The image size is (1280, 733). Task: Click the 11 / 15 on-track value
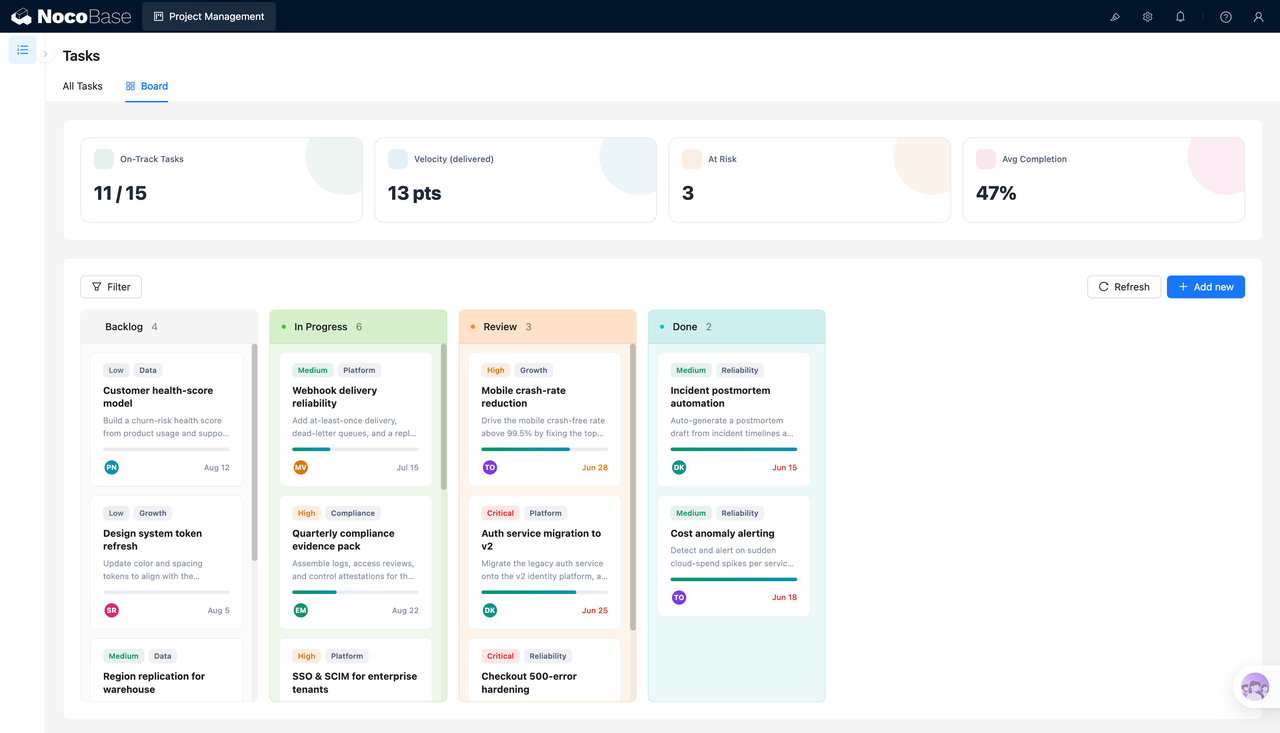(120, 193)
